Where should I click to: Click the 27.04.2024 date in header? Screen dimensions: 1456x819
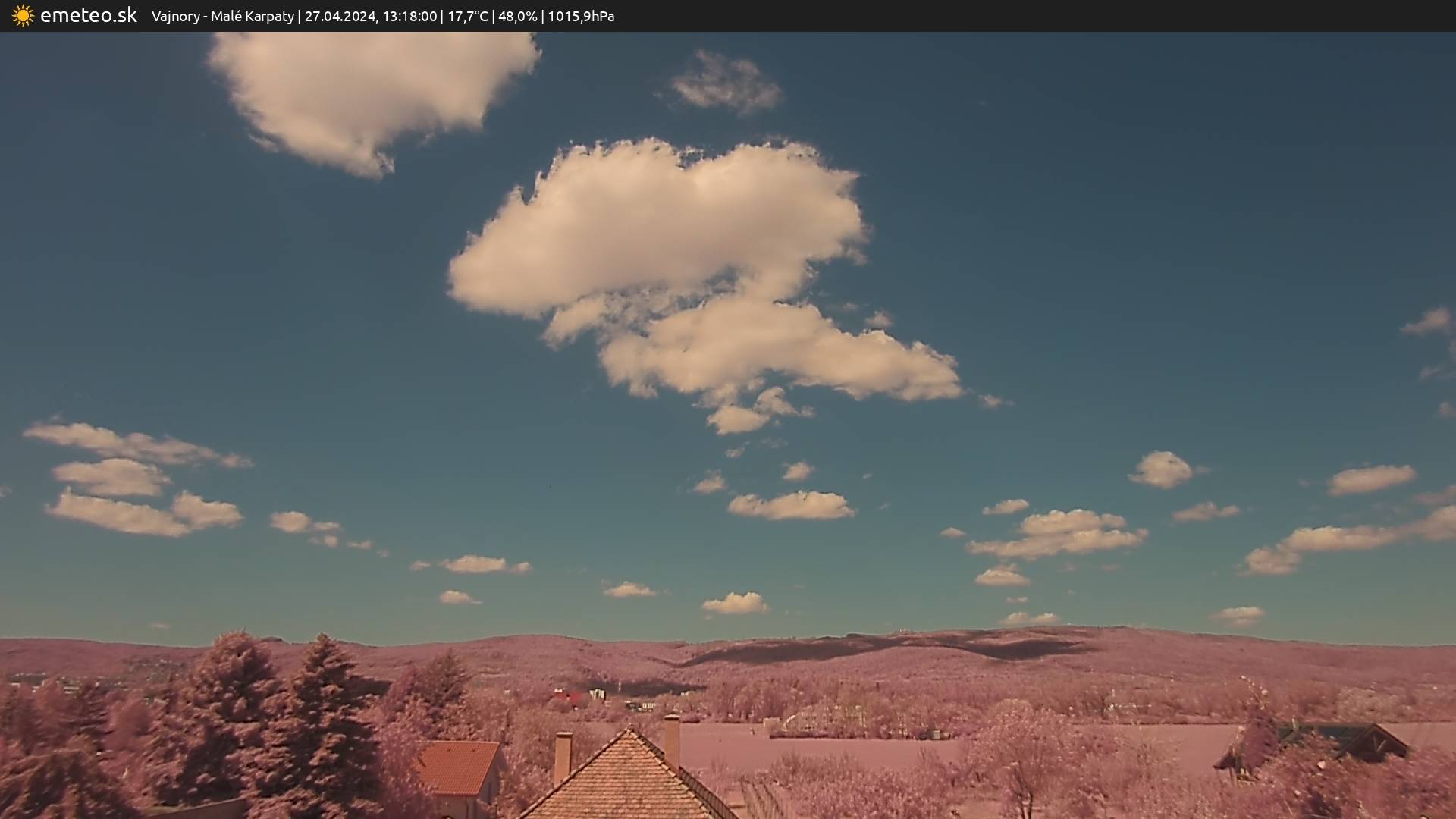point(340,16)
